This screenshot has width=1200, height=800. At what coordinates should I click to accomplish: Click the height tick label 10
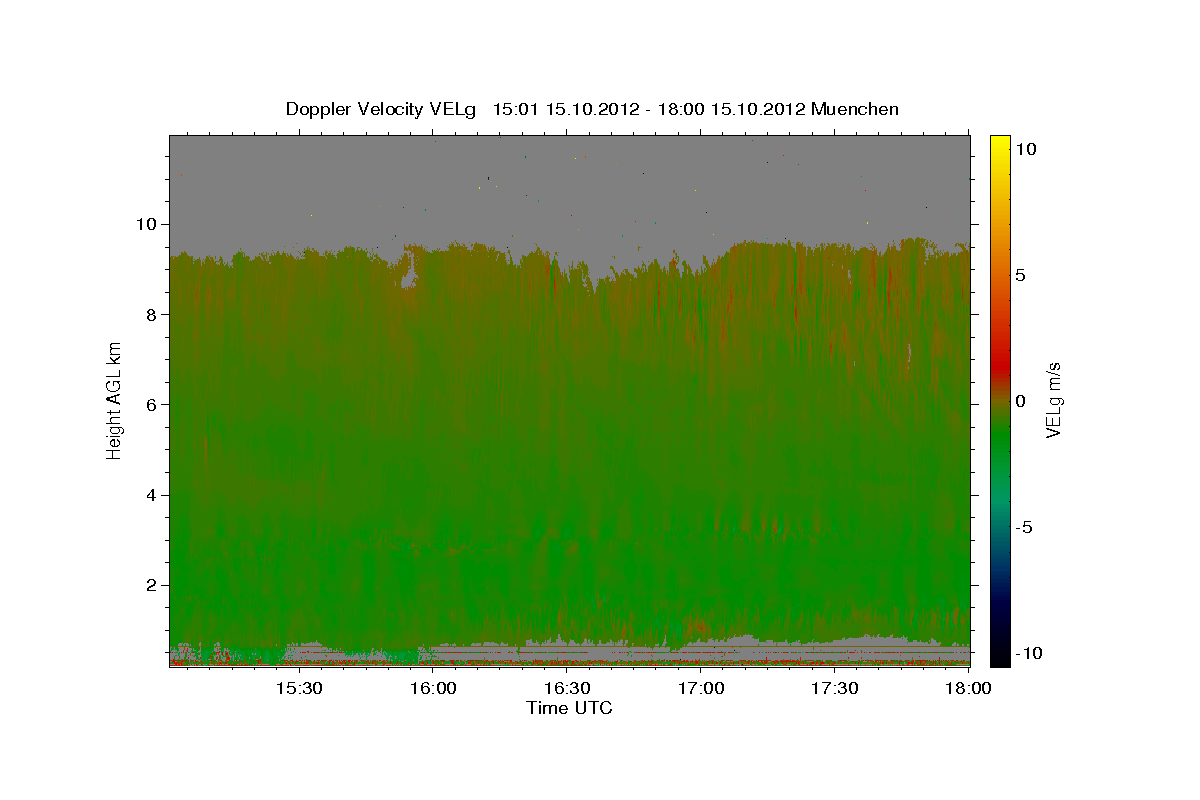point(147,224)
